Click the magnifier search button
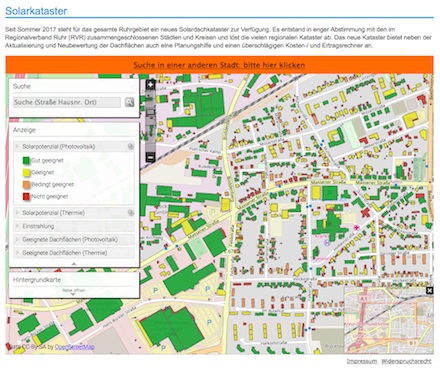The image size is (440, 371). [x=129, y=102]
